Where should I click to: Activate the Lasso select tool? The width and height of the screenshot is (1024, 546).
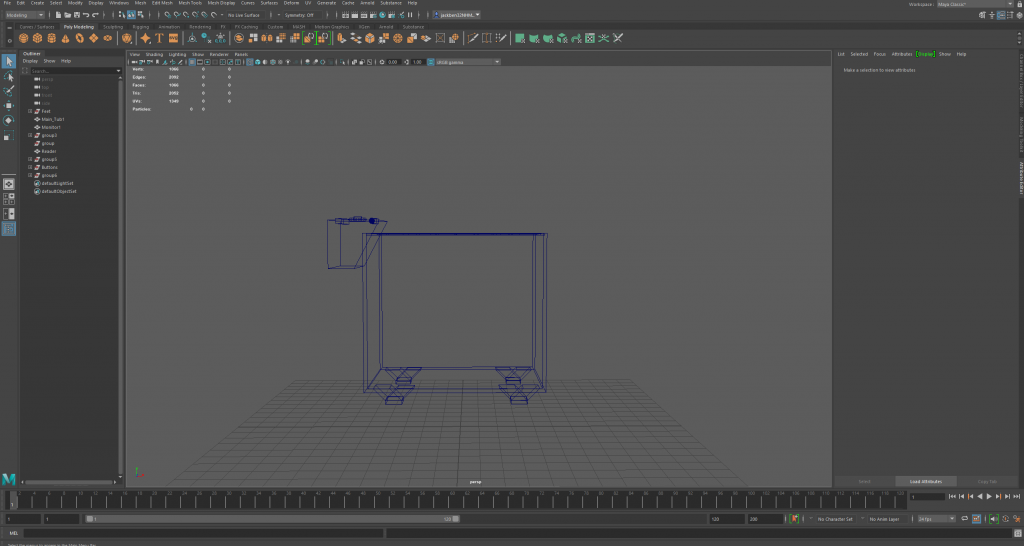point(9,76)
